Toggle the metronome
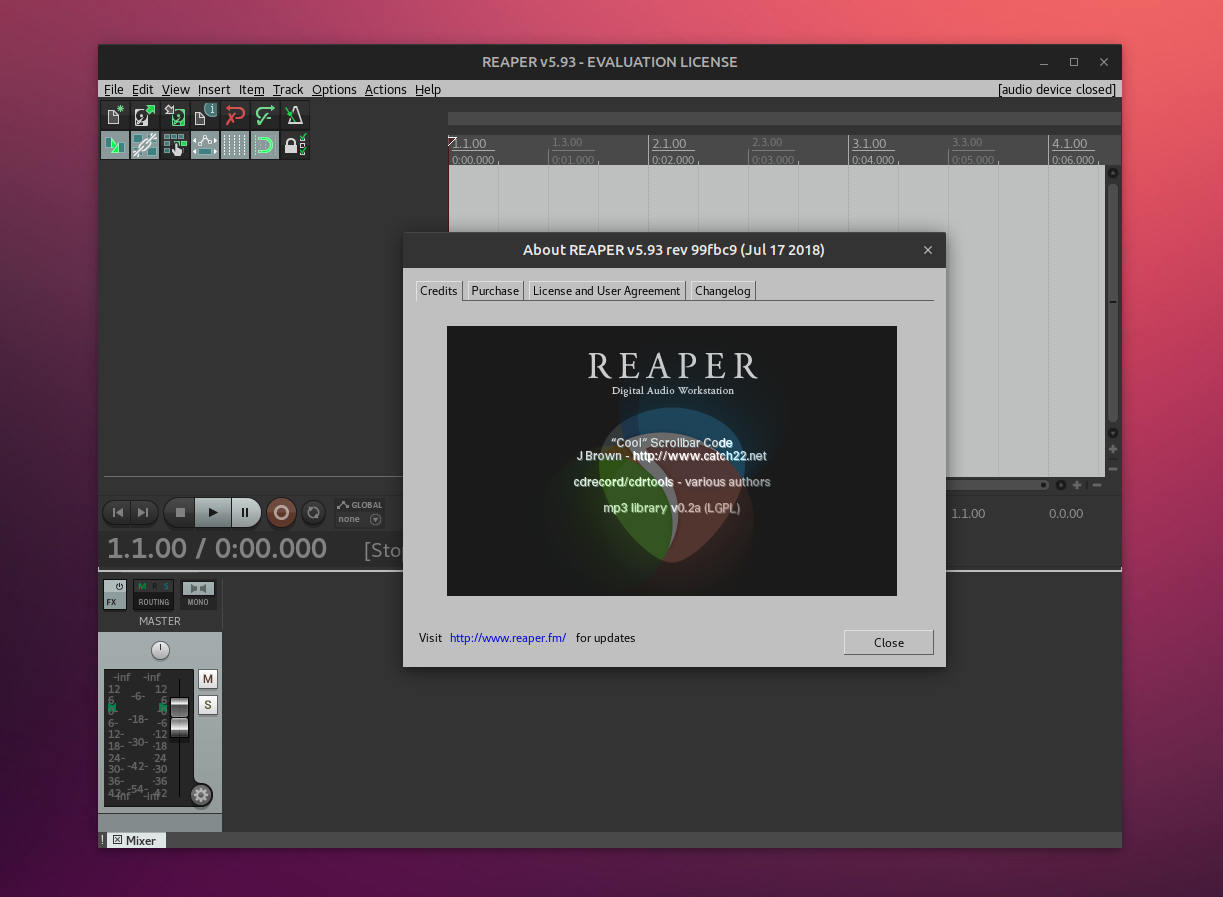The height and width of the screenshot is (897, 1223). click(x=295, y=115)
